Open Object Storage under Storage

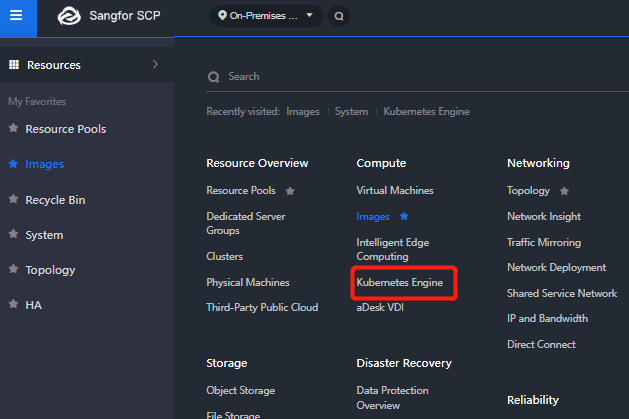tap(241, 391)
